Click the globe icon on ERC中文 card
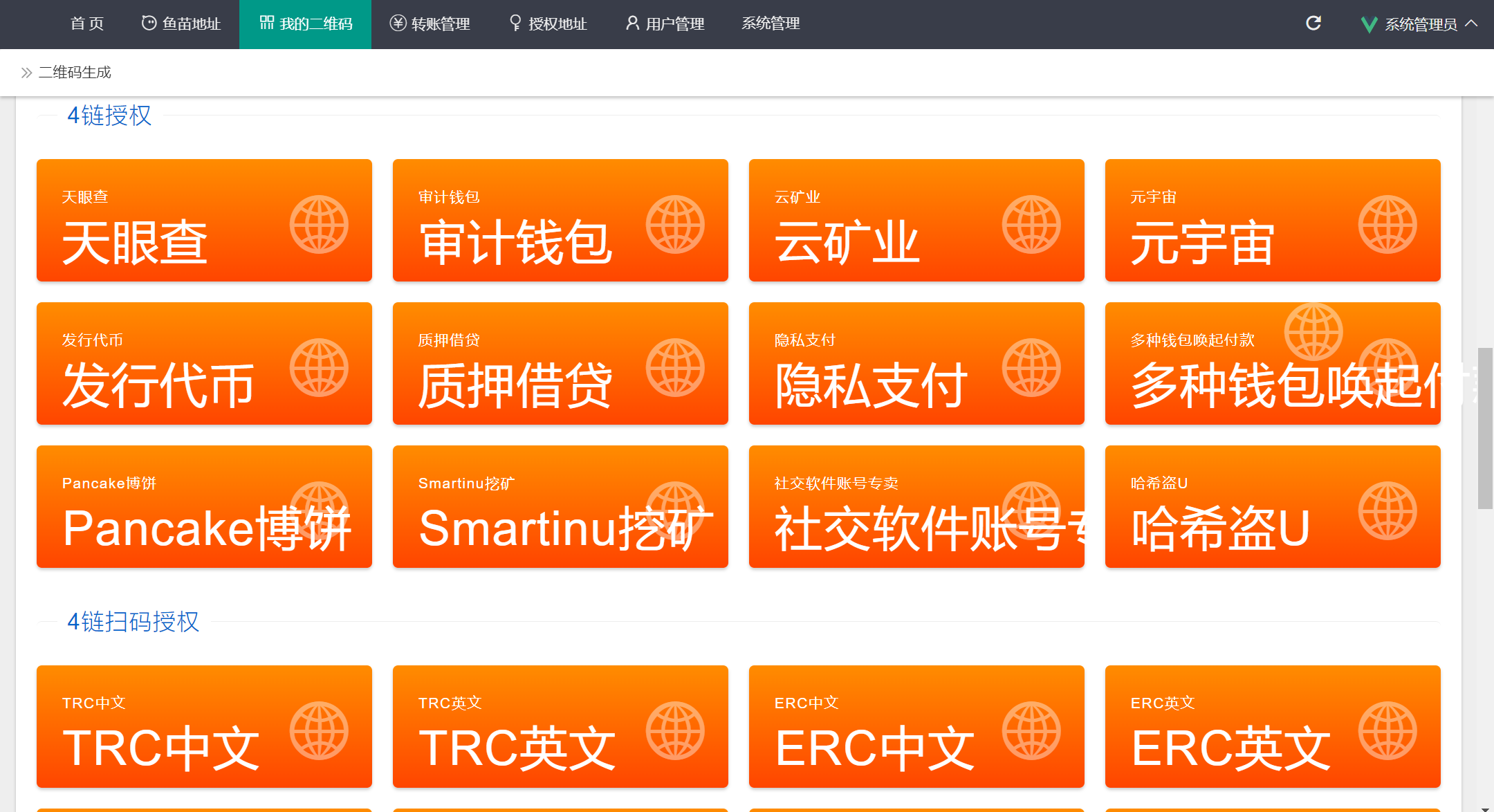This screenshot has height=812, width=1494. 1031,731
